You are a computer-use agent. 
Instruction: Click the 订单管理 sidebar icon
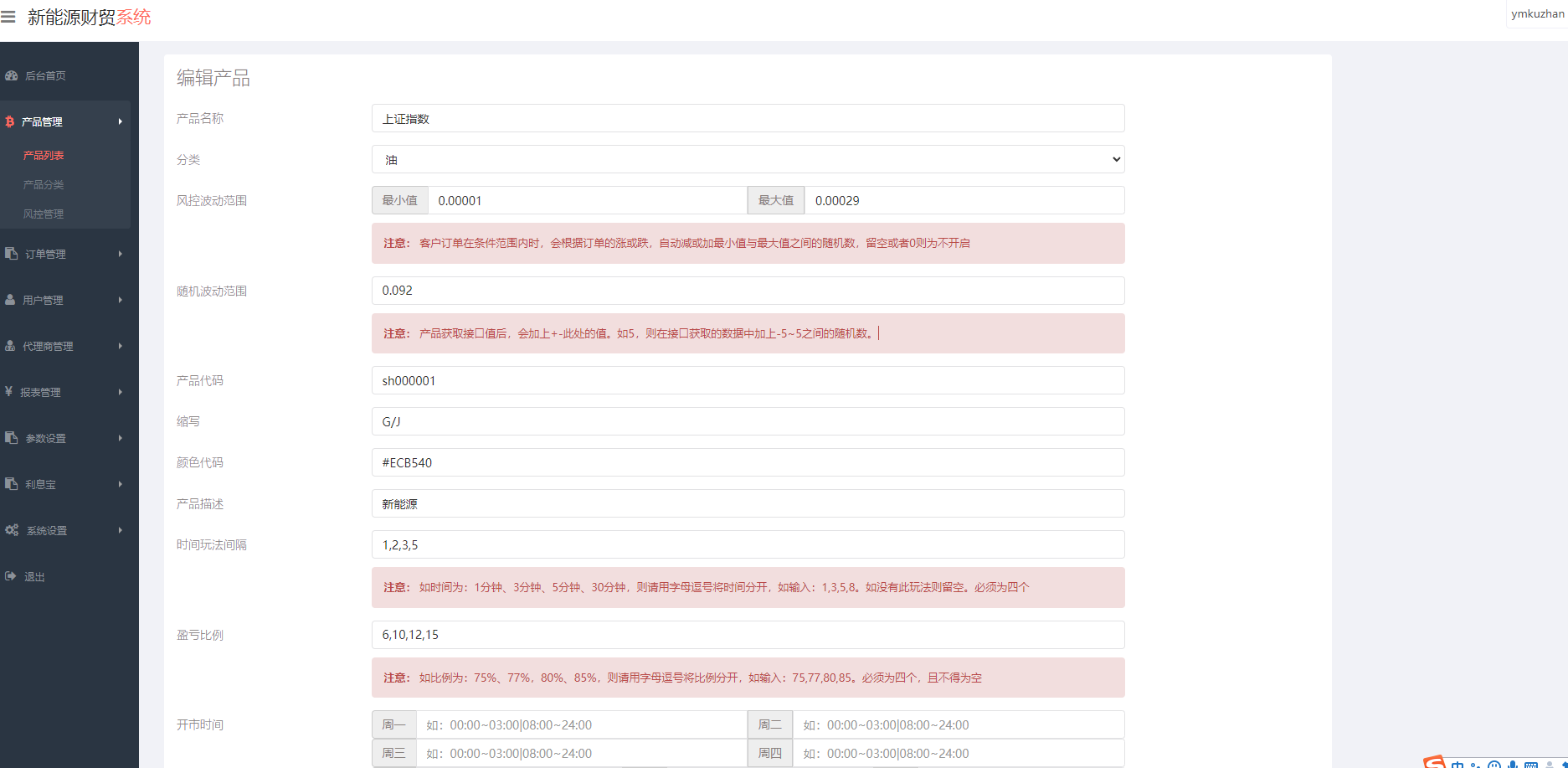11,254
